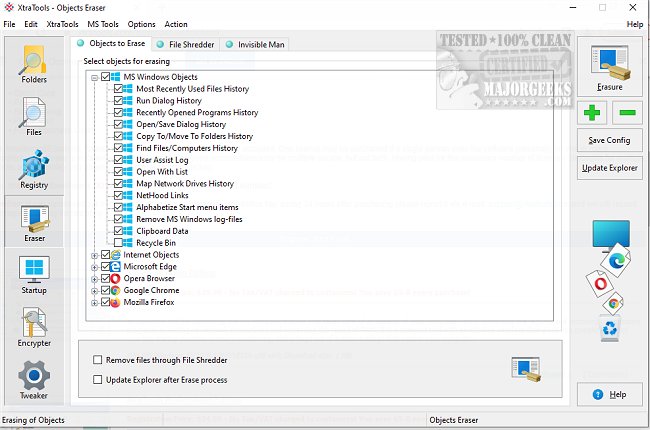Click MS Windows Objects Windows logo icon
The height and width of the screenshot is (430, 650).
click(x=115, y=77)
